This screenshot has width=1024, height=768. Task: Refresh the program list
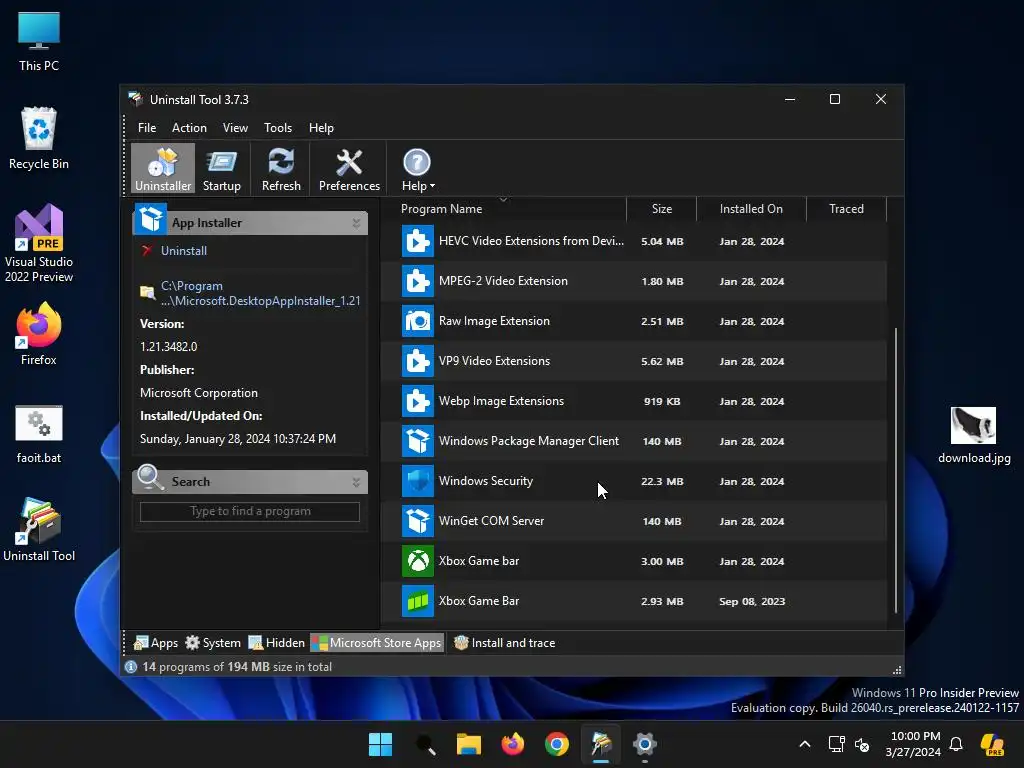(281, 168)
